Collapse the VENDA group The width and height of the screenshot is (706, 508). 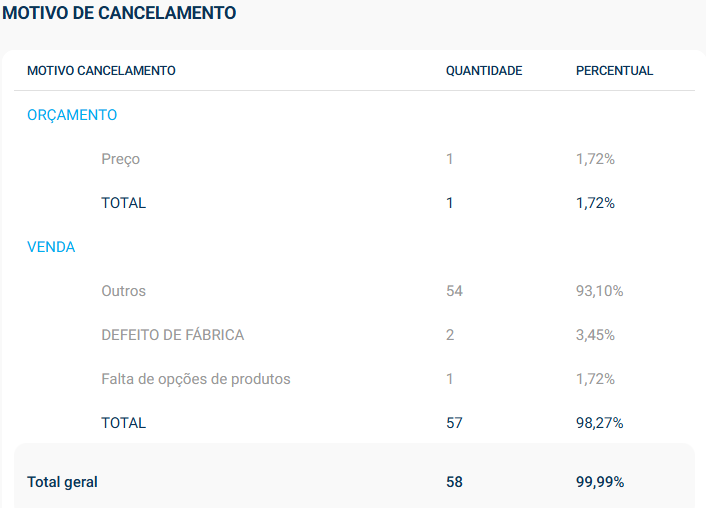[51, 247]
